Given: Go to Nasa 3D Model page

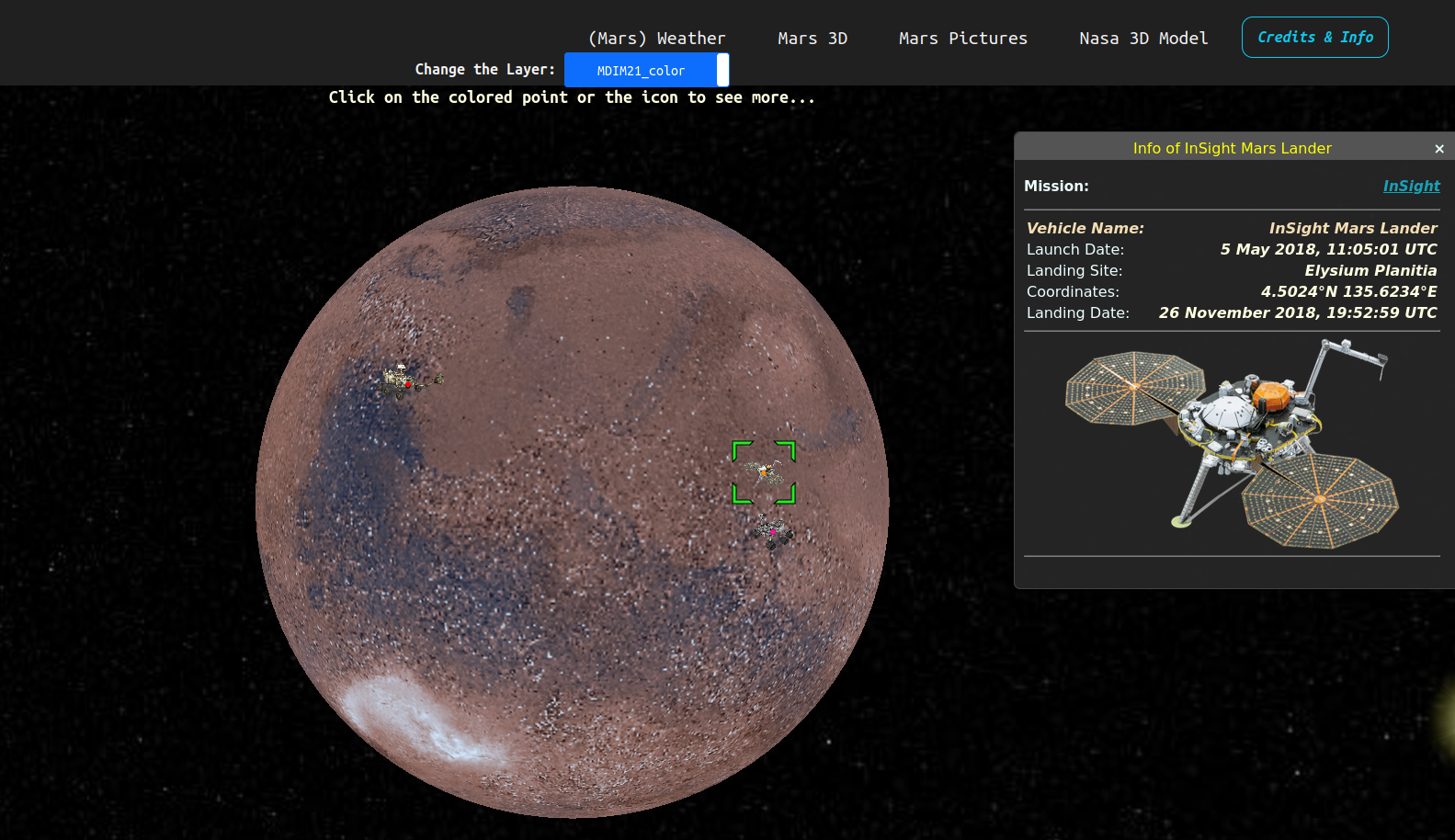Looking at the screenshot, I should click(x=1143, y=39).
